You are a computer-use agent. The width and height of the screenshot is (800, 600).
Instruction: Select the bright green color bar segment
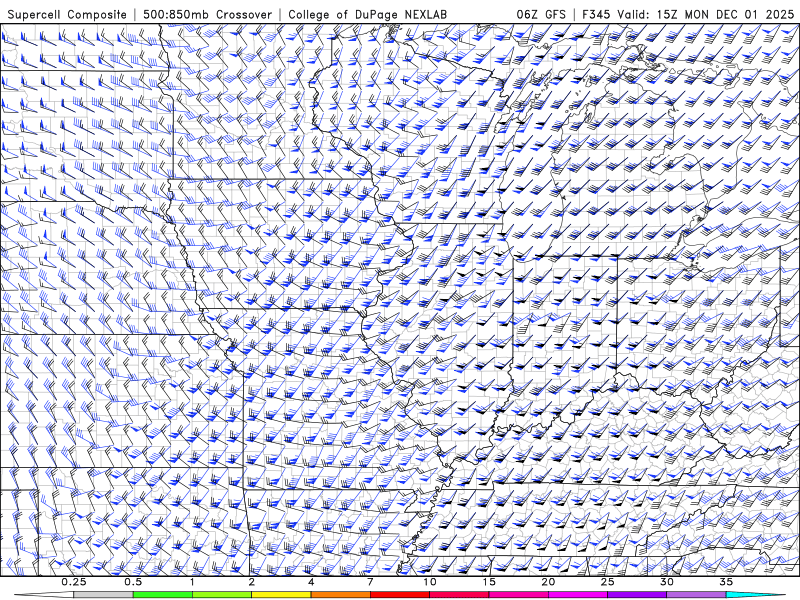pos(163,595)
